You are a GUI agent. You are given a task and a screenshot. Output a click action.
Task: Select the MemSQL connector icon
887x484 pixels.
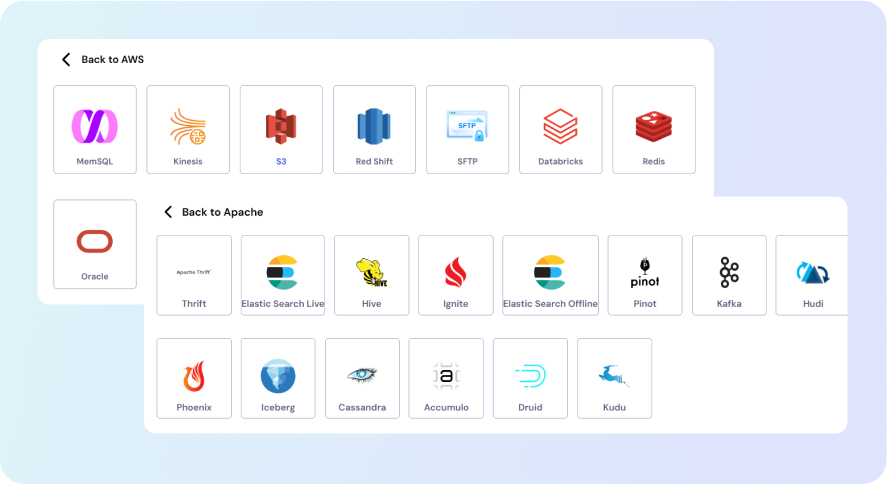click(x=94, y=126)
